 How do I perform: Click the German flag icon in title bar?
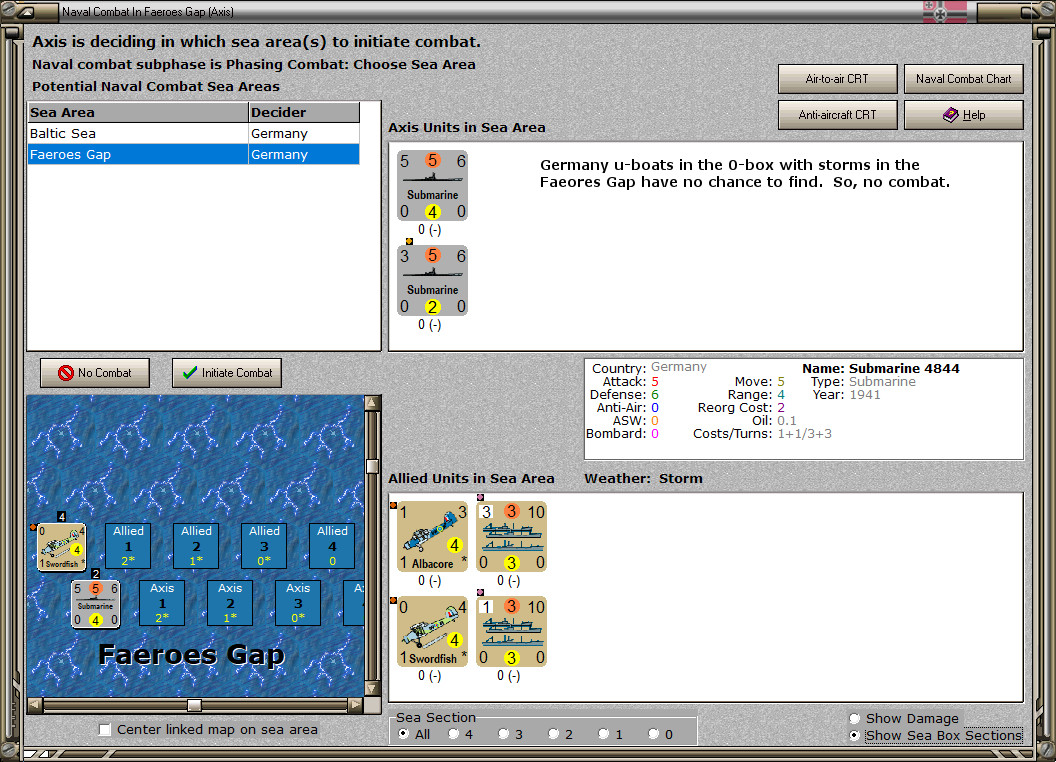(x=945, y=12)
